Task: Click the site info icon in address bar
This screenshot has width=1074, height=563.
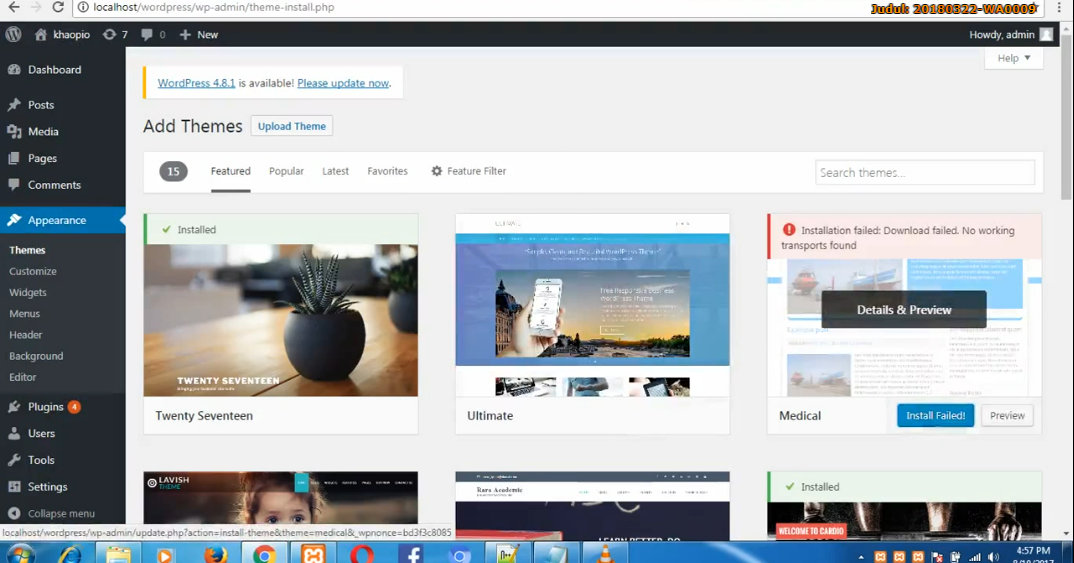Action: click(83, 7)
